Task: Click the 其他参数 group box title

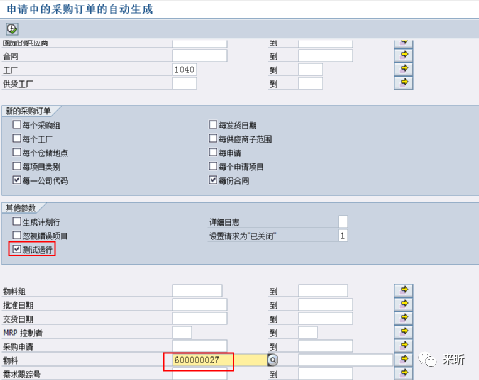Action: [21, 208]
